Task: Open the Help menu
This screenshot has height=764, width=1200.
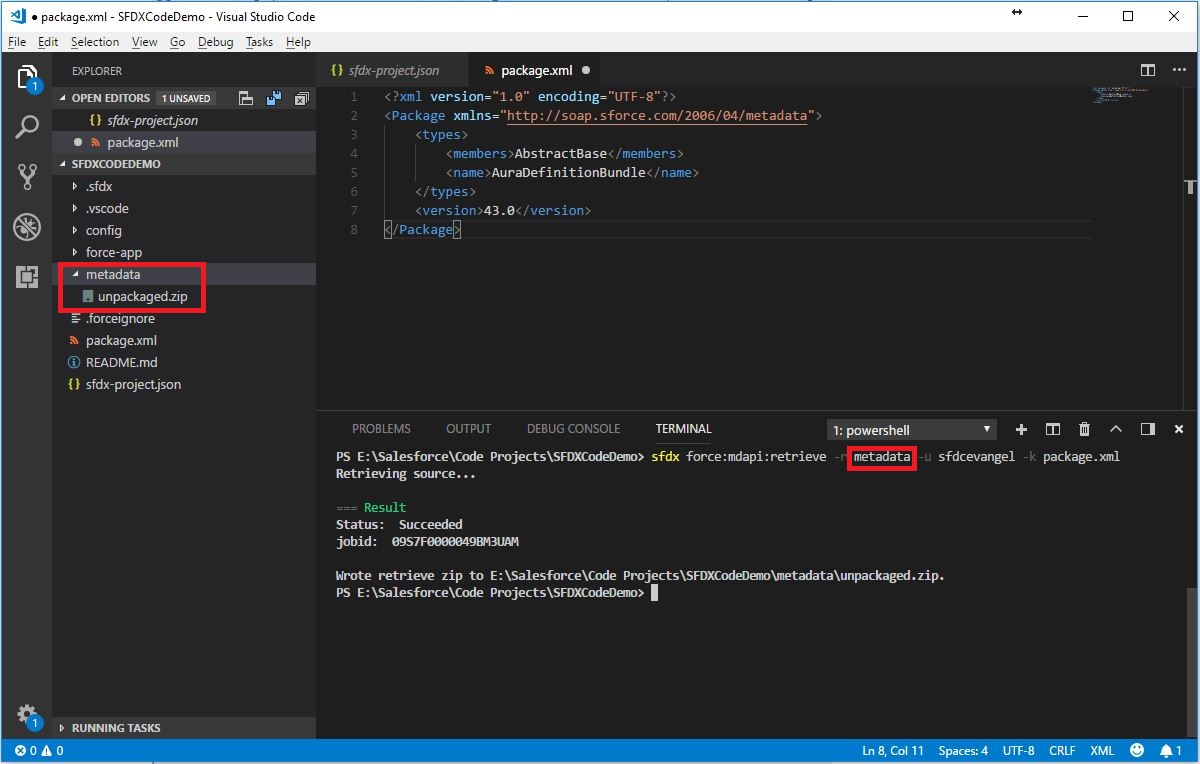Action: click(298, 42)
